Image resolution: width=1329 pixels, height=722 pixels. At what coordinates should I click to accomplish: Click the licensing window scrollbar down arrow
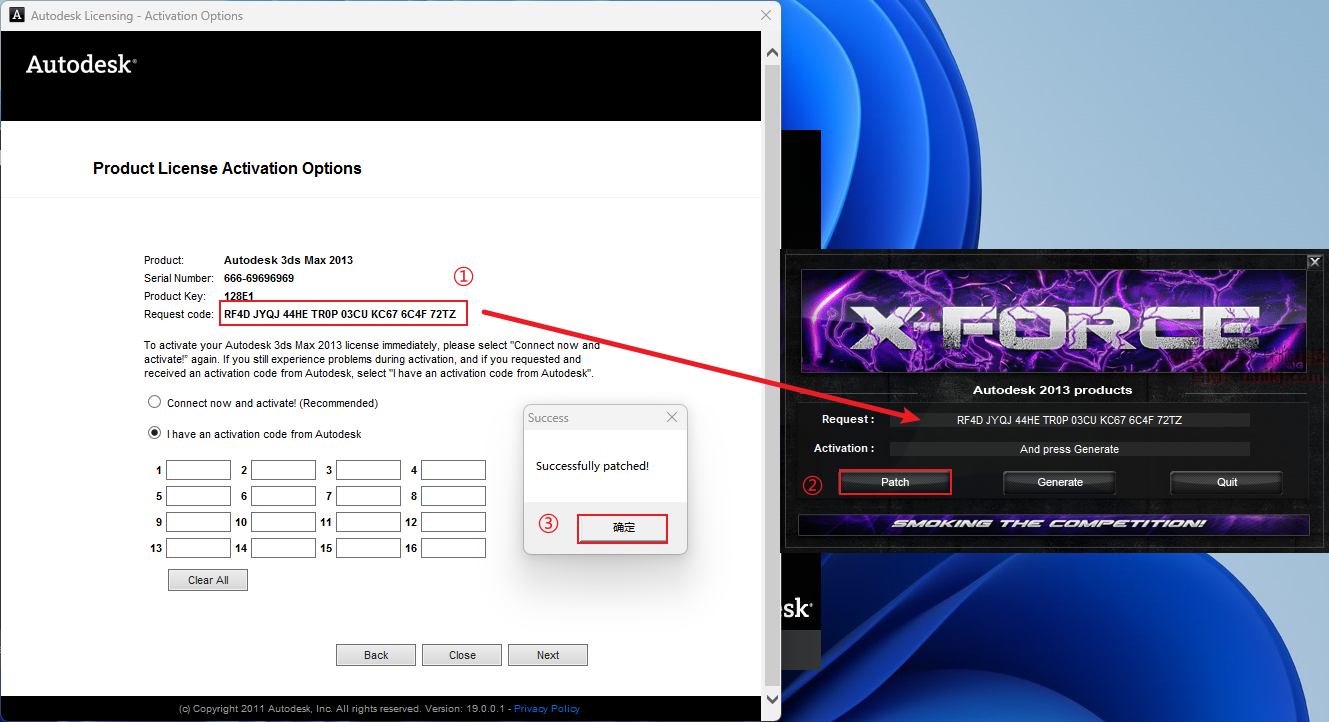point(771,699)
